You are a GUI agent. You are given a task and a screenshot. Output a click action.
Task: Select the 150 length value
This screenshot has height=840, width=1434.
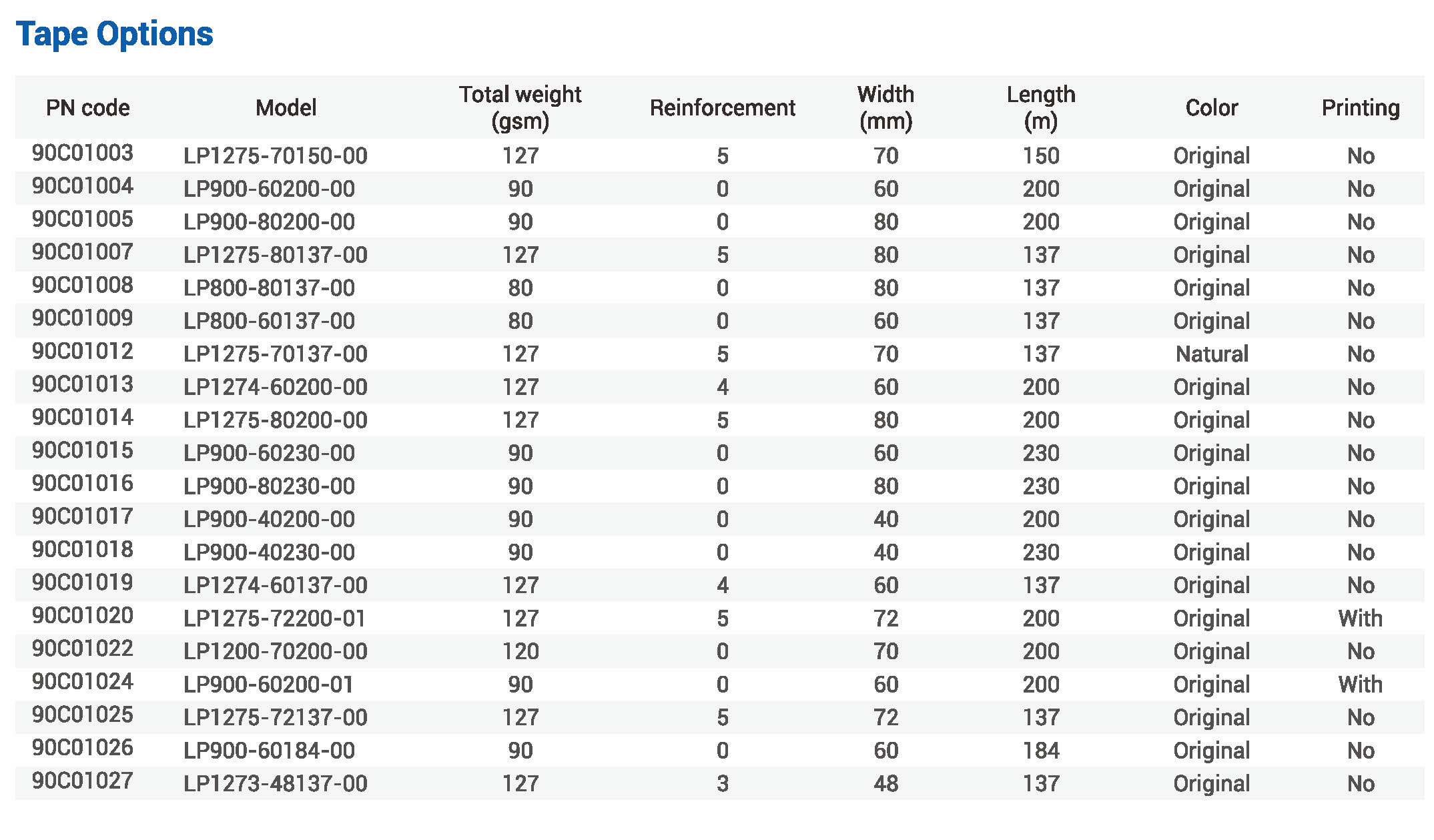[1040, 156]
